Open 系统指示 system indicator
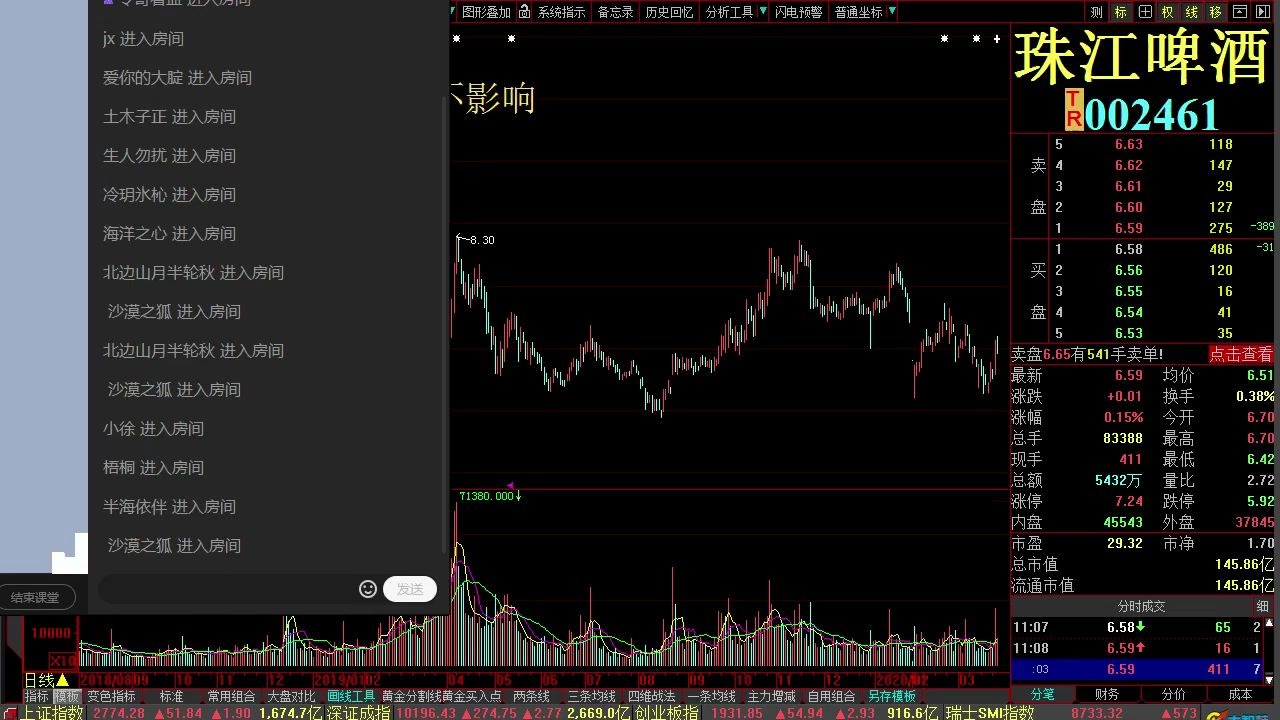This screenshot has height=720, width=1280. point(562,12)
